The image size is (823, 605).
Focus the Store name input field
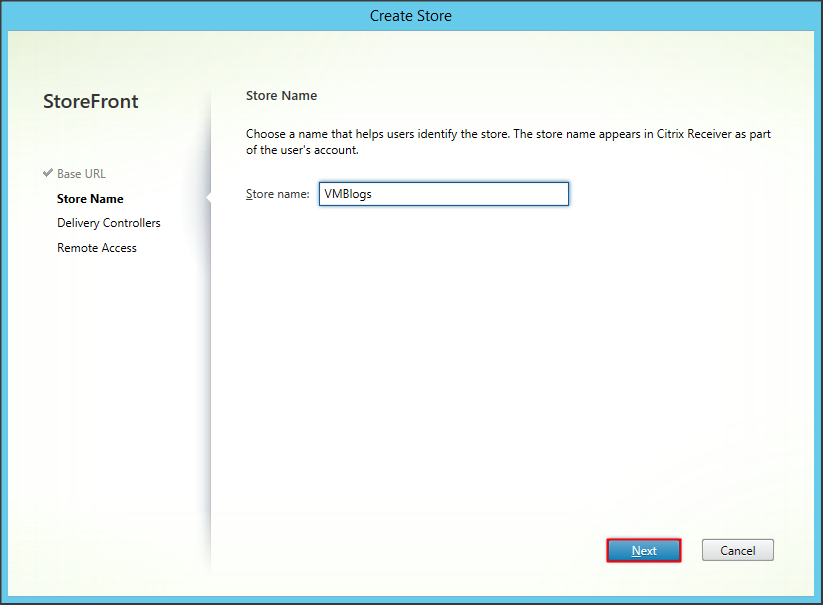443,194
